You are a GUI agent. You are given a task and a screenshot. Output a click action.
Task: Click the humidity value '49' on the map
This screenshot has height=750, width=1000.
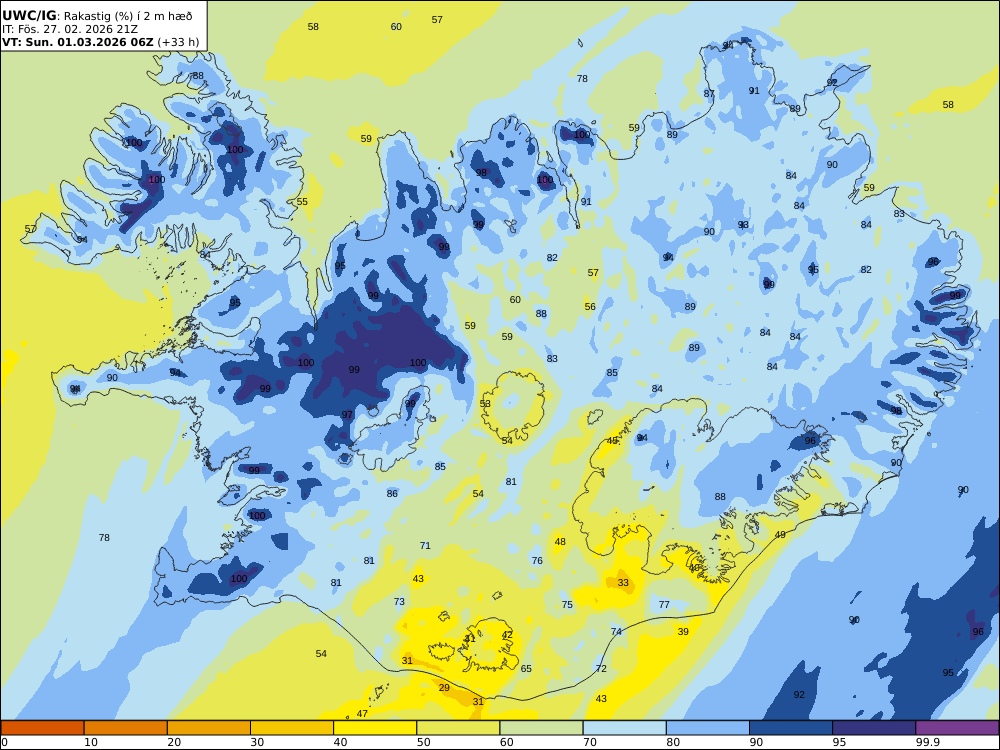tap(781, 535)
